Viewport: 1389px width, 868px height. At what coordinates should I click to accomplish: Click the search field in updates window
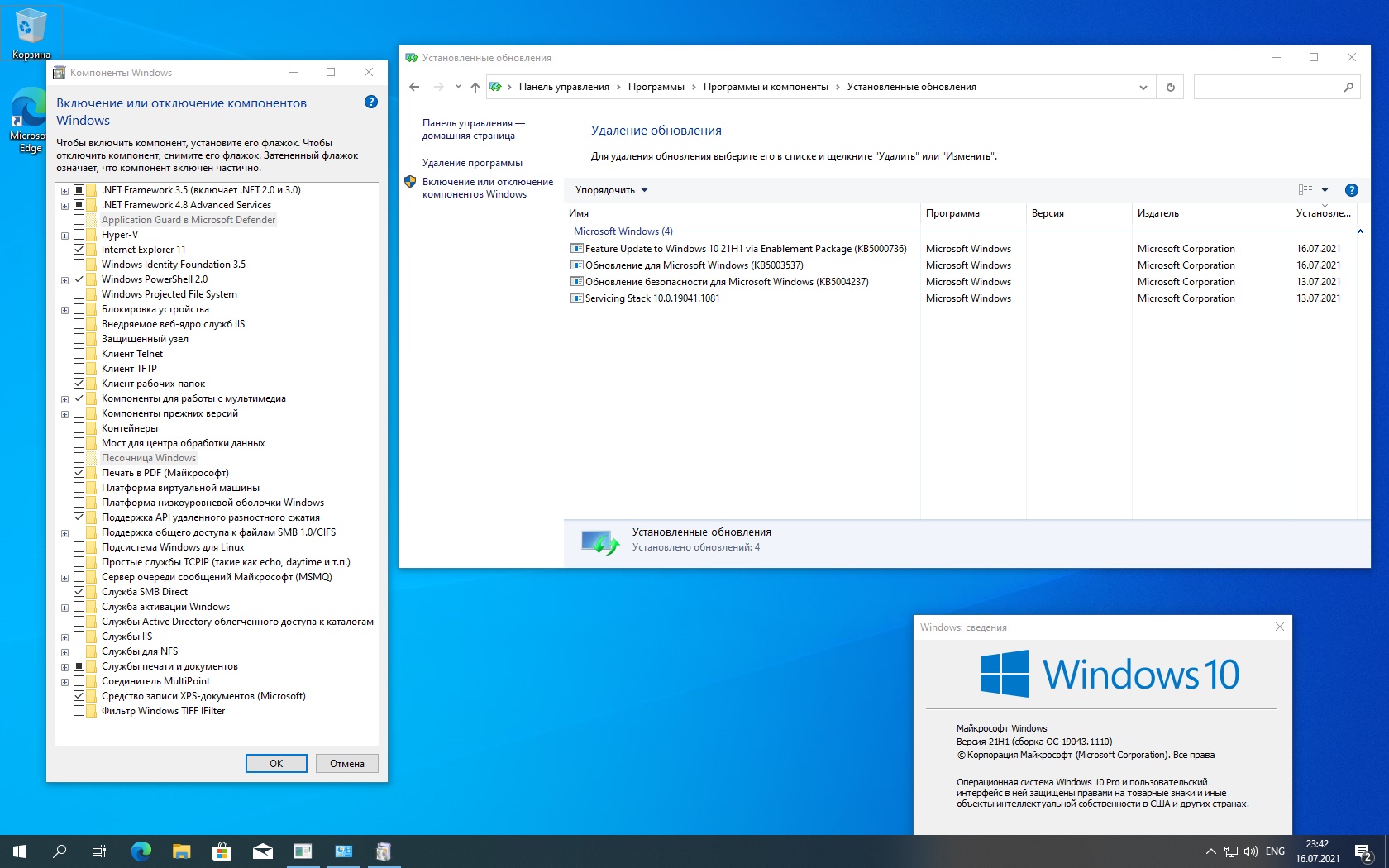click(1269, 87)
